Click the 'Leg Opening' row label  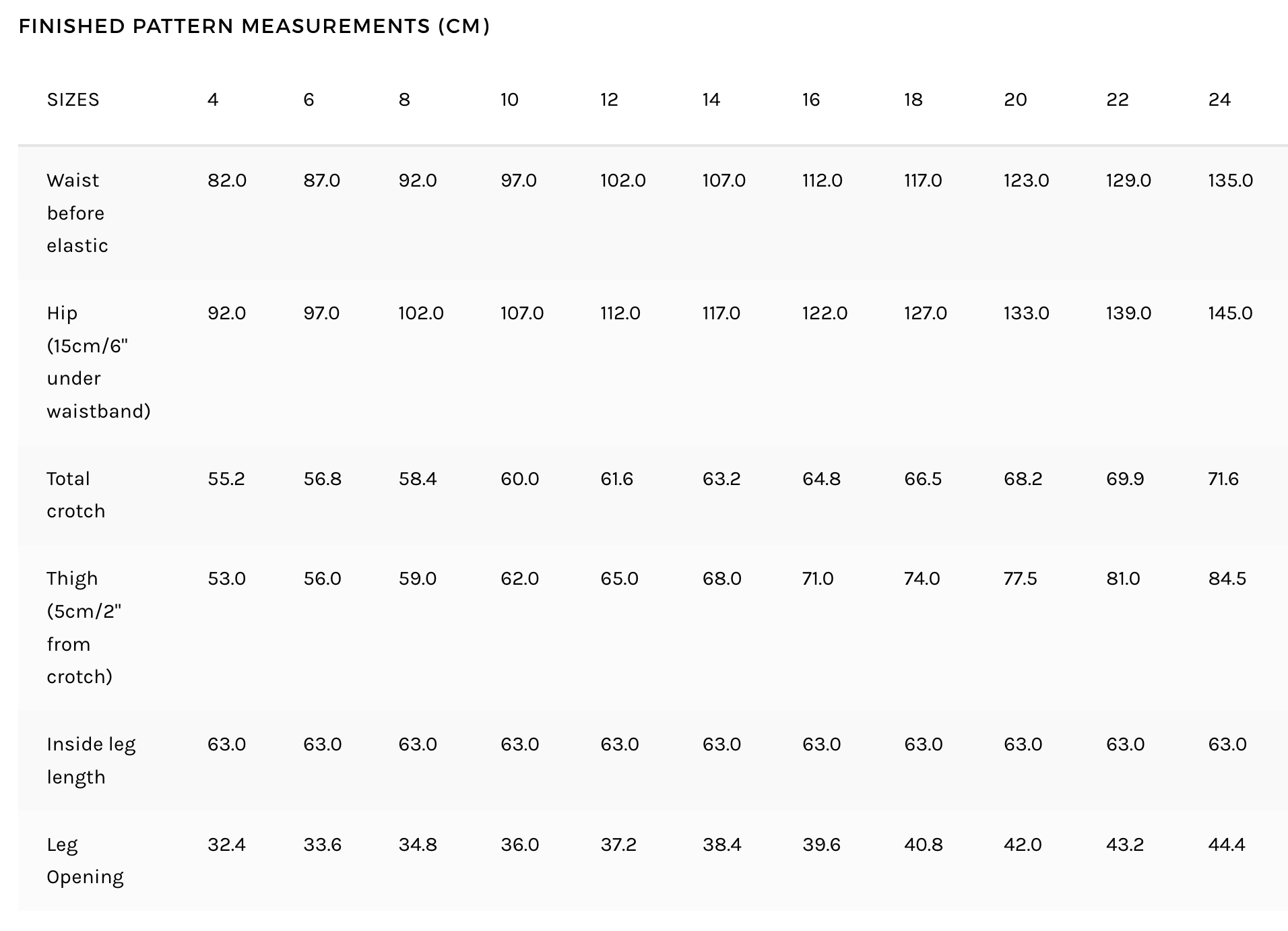click(x=85, y=860)
